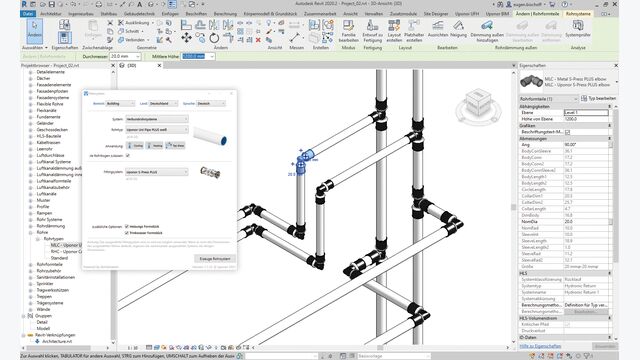Click the 'Höhe von Ebene' 1200.0 value field
The height and width of the screenshot is (360, 640).
586,119
